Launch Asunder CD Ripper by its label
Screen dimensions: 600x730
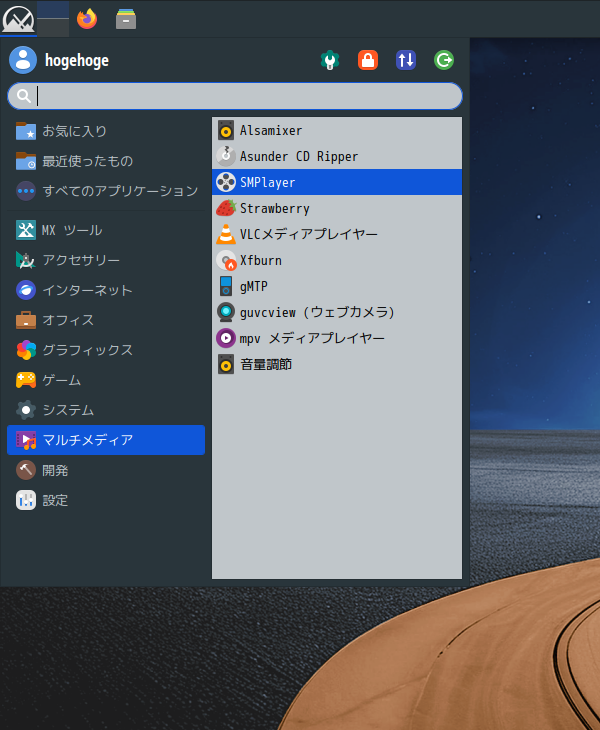(299, 156)
